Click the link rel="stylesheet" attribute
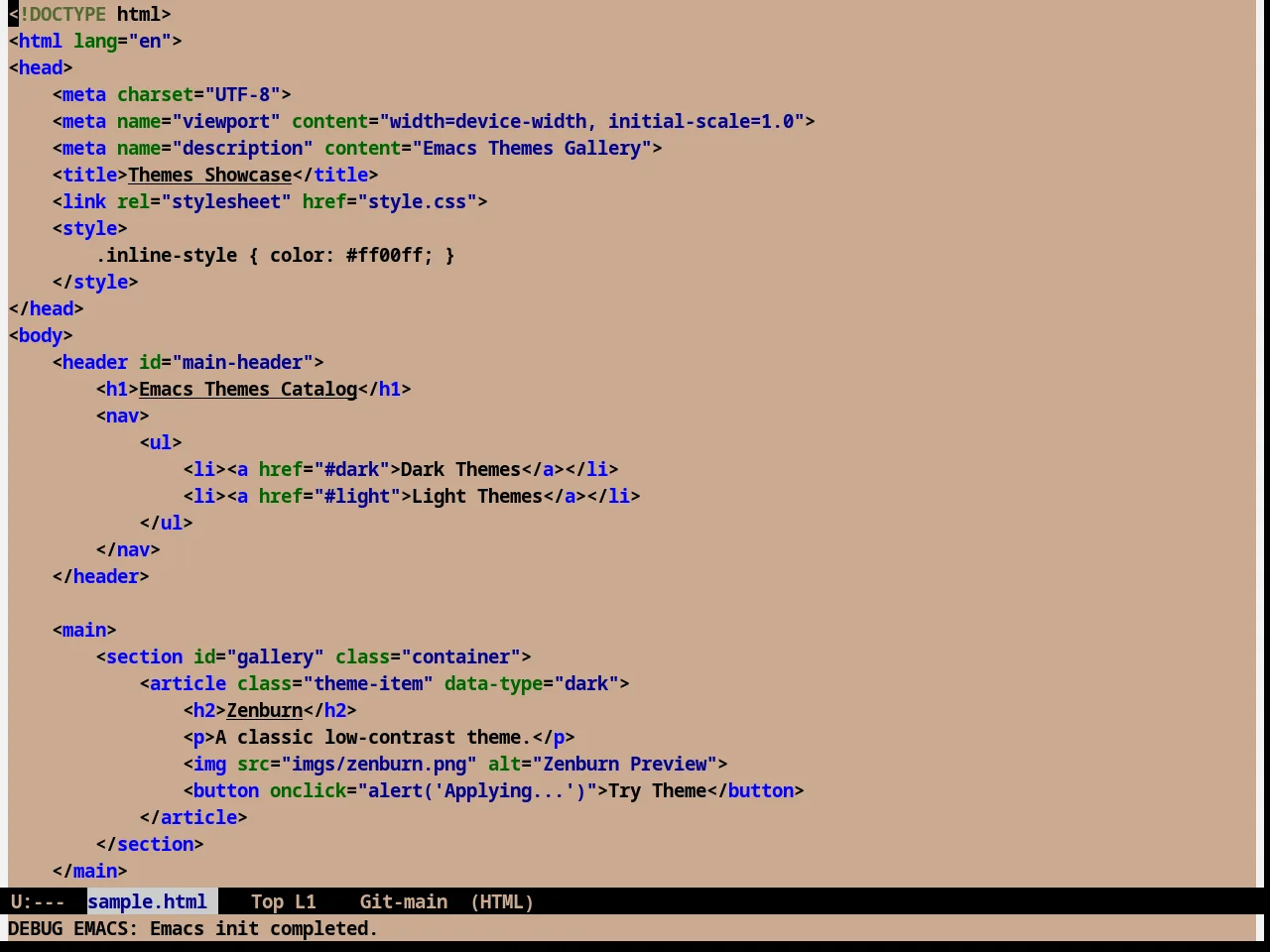This screenshot has height=952, width=1270. click(204, 201)
